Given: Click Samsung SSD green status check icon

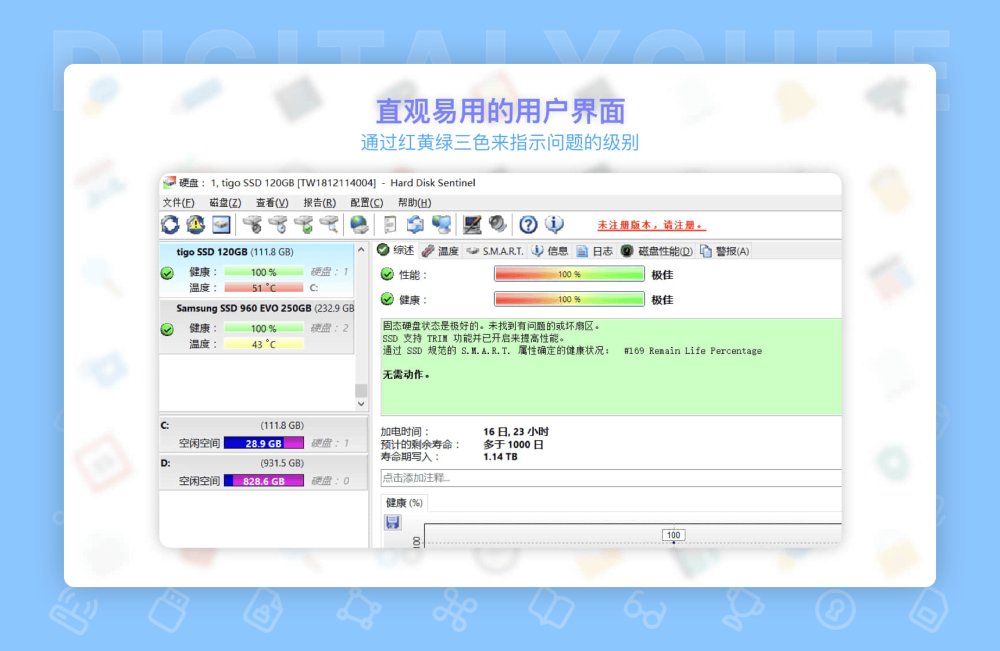Looking at the screenshot, I should [x=167, y=329].
